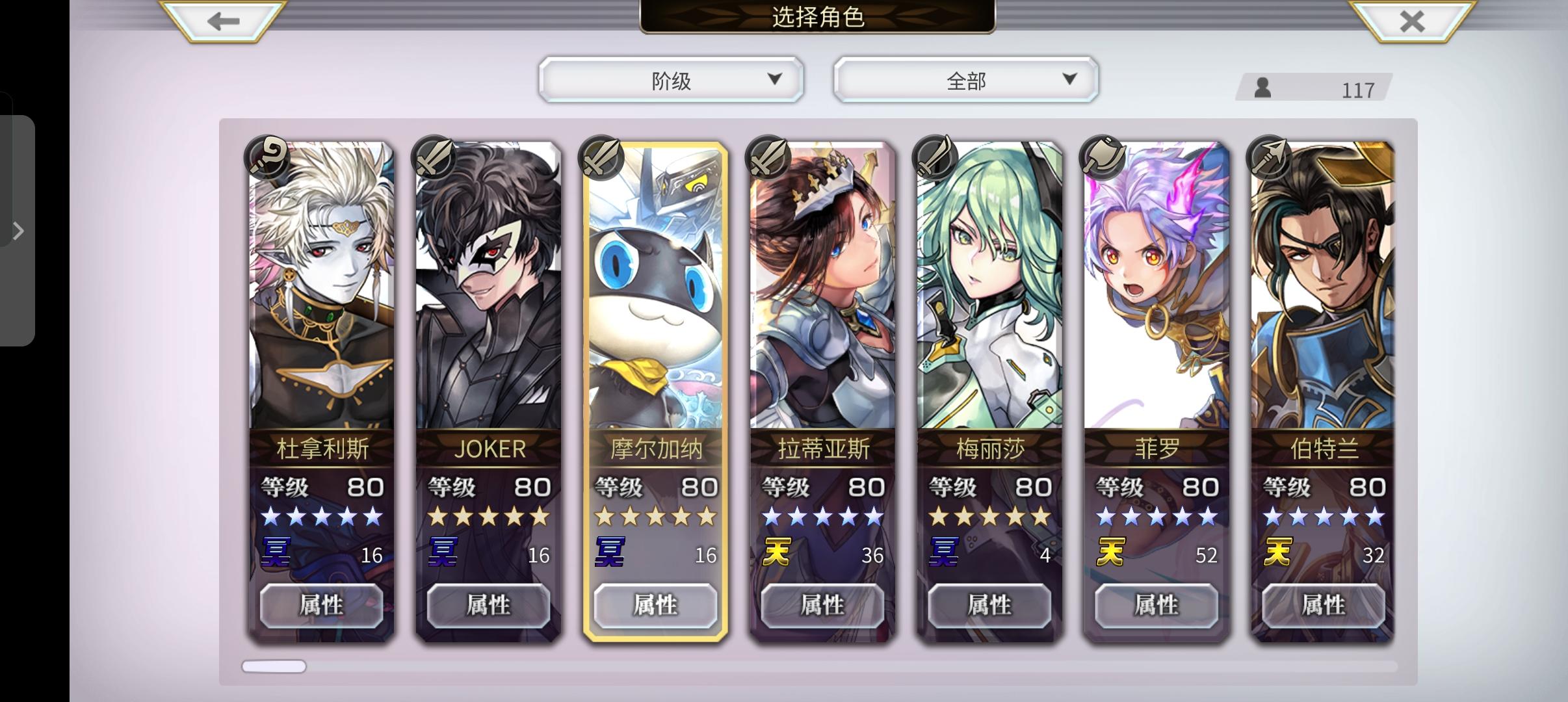
Task: Click the character count icon beside 117
Action: [x=1262, y=88]
